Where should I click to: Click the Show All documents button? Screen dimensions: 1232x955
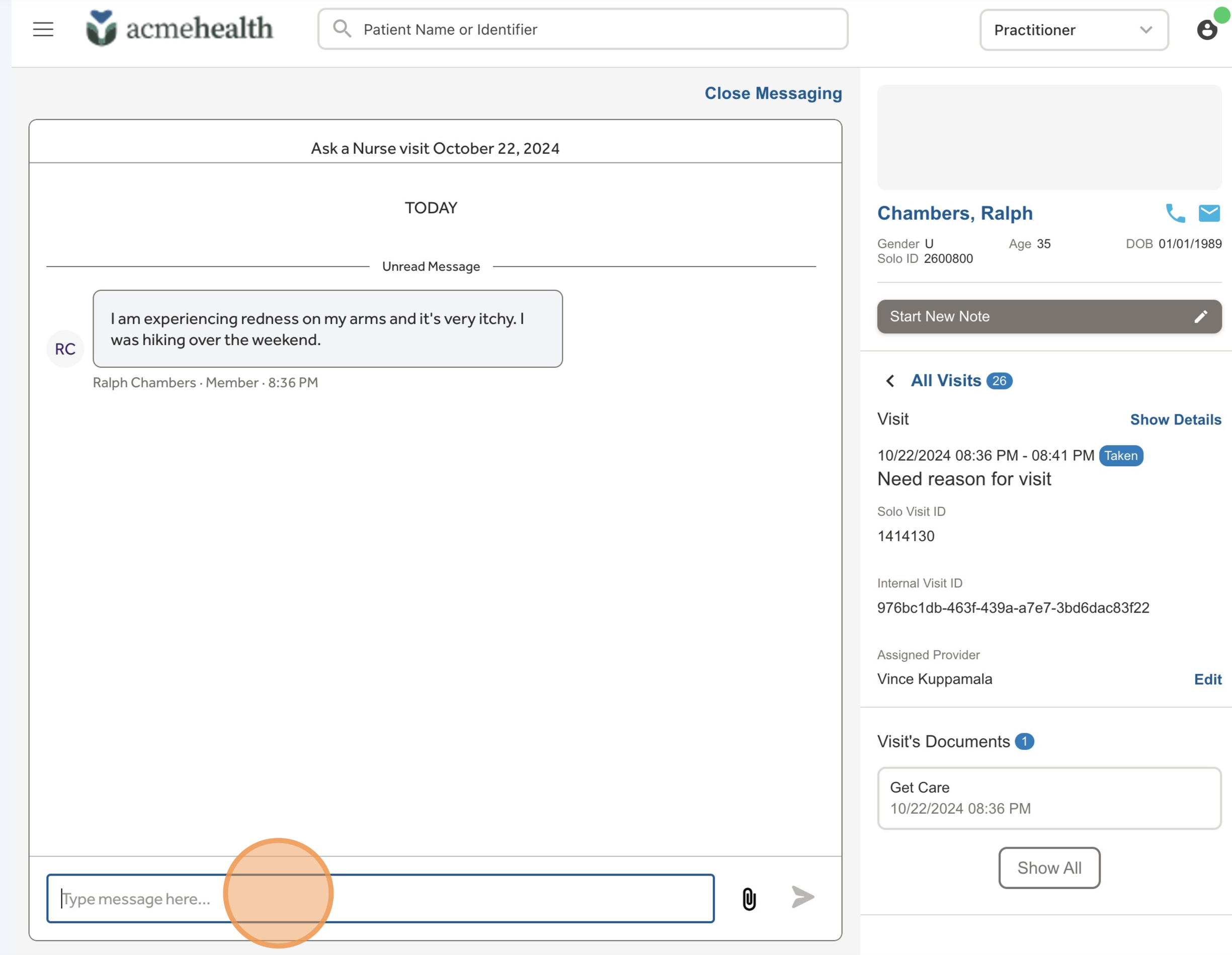(1049, 868)
